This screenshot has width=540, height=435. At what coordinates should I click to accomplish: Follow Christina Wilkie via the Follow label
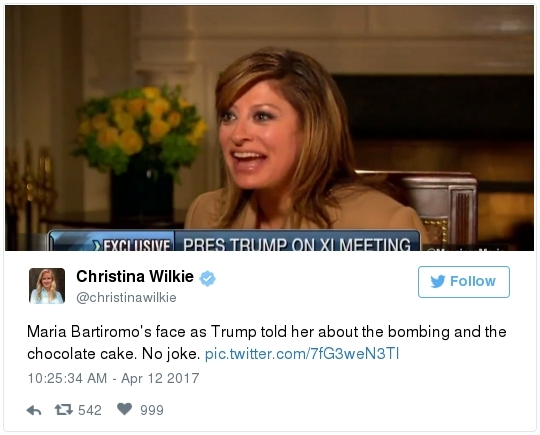tap(473, 281)
